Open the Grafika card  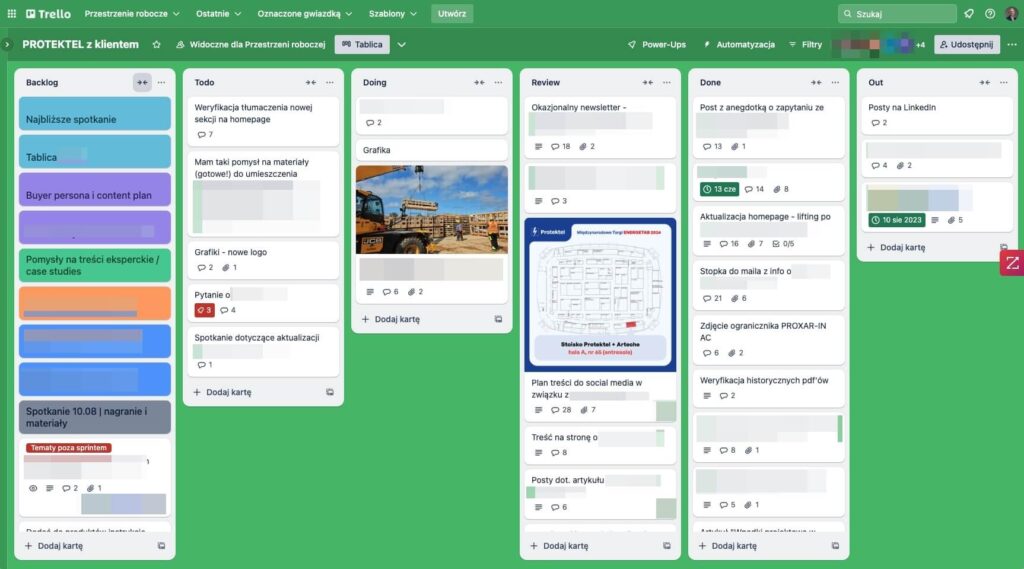(x=432, y=150)
